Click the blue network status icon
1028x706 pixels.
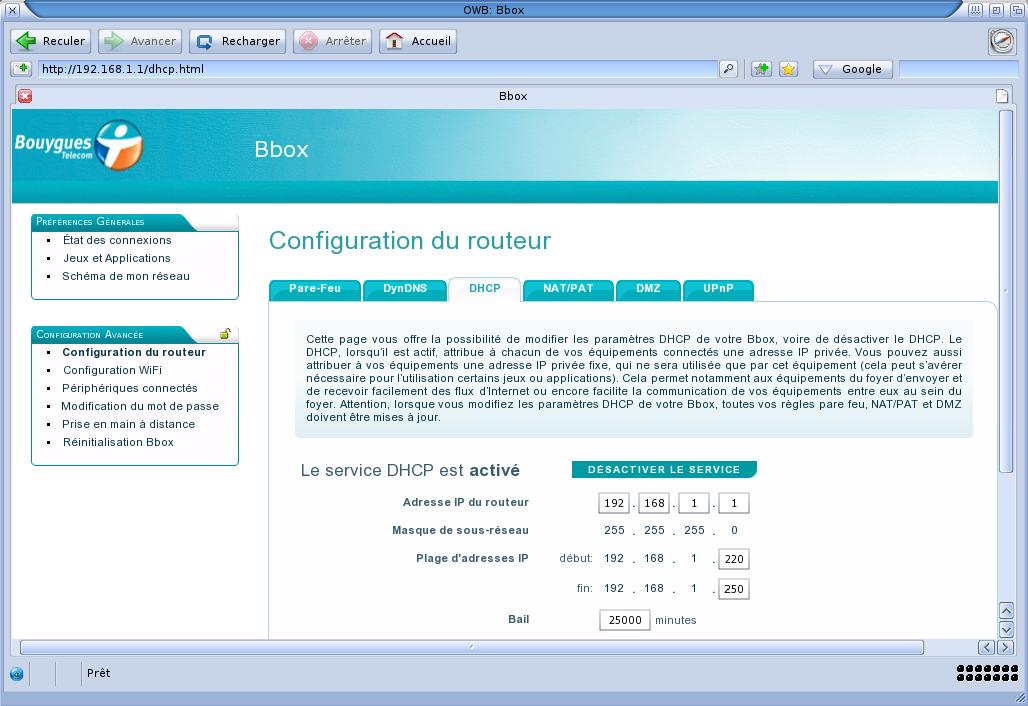[17, 673]
